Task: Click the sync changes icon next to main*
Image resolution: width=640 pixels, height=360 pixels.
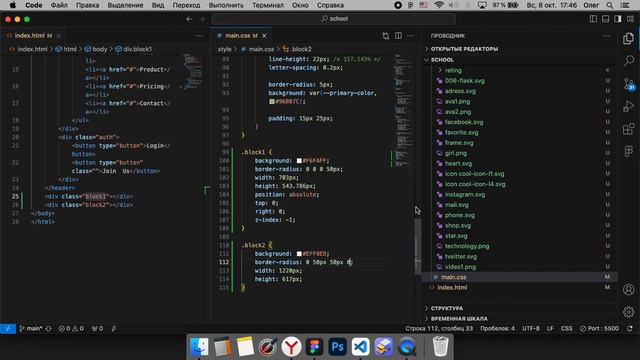Action: coord(49,329)
